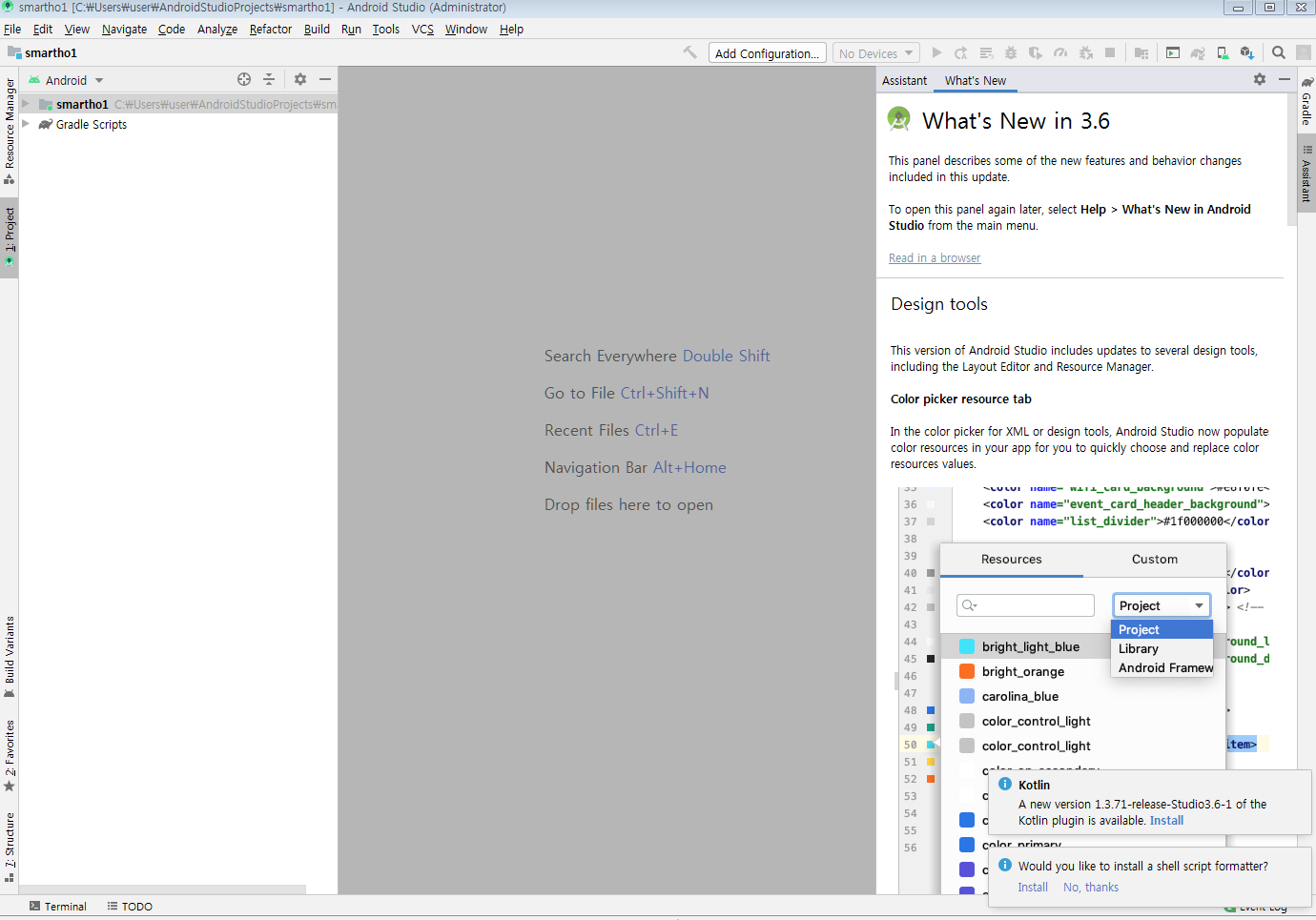Click the carolina_blue color swatch
Image resolution: width=1316 pixels, height=920 pixels.
click(x=967, y=696)
